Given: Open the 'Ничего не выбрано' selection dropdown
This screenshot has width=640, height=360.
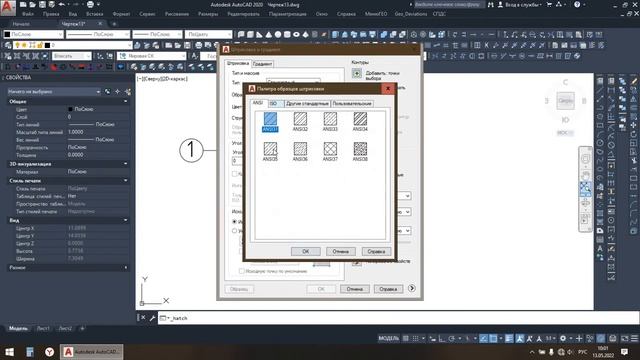Looking at the screenshot, I should pos(53,92).
